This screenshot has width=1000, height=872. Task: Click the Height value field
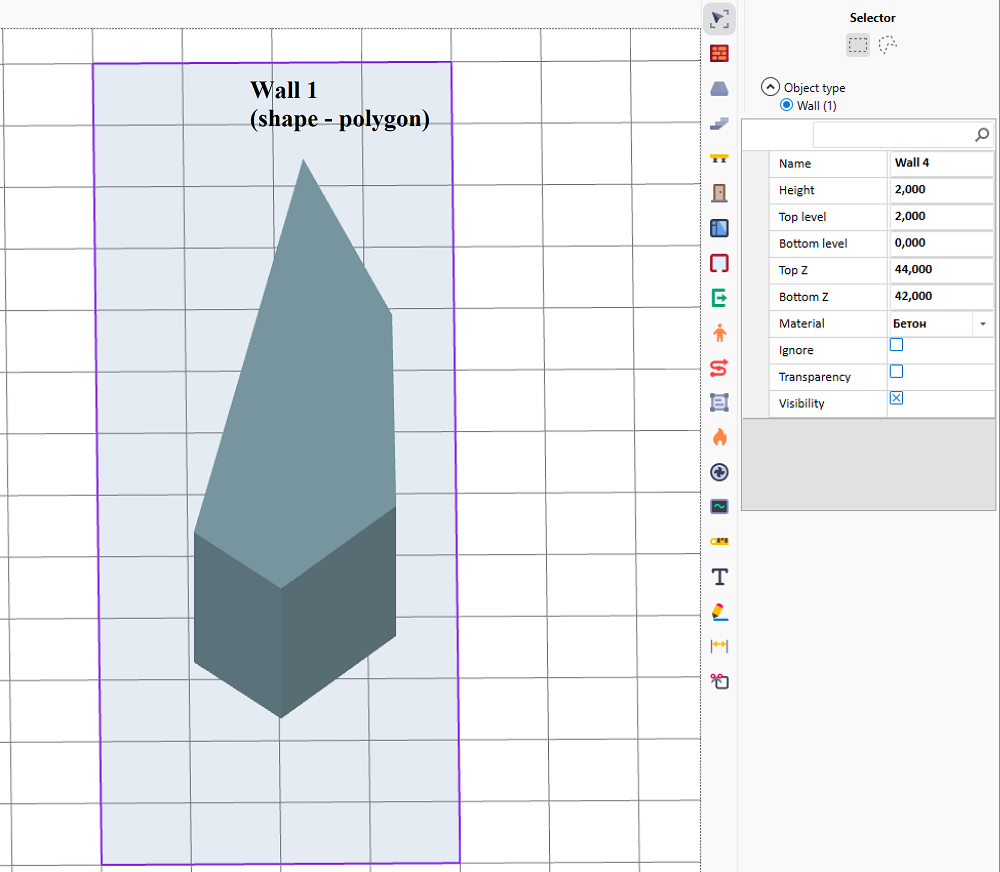(941, 189)
